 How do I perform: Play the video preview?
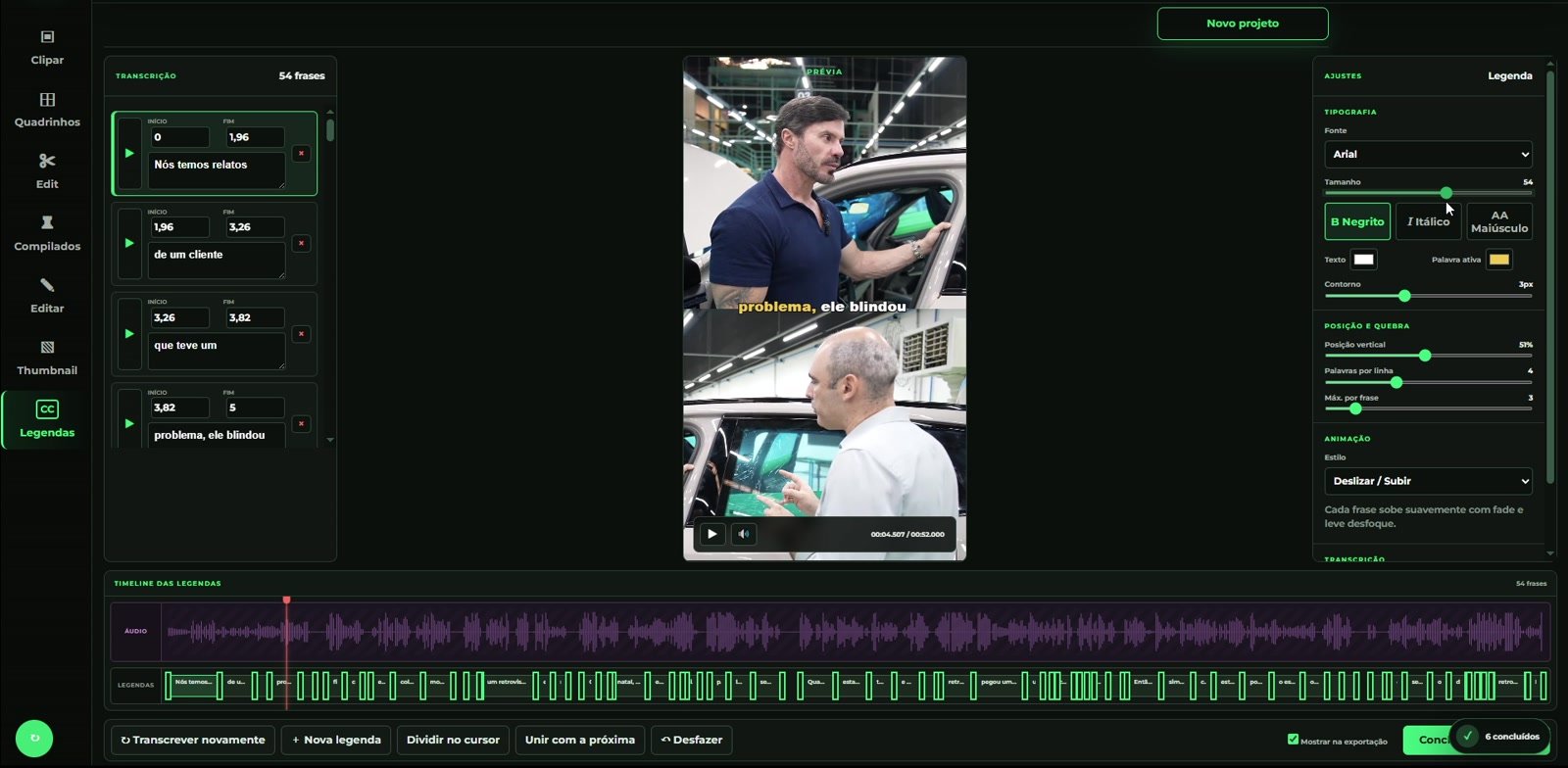(712, 534)
